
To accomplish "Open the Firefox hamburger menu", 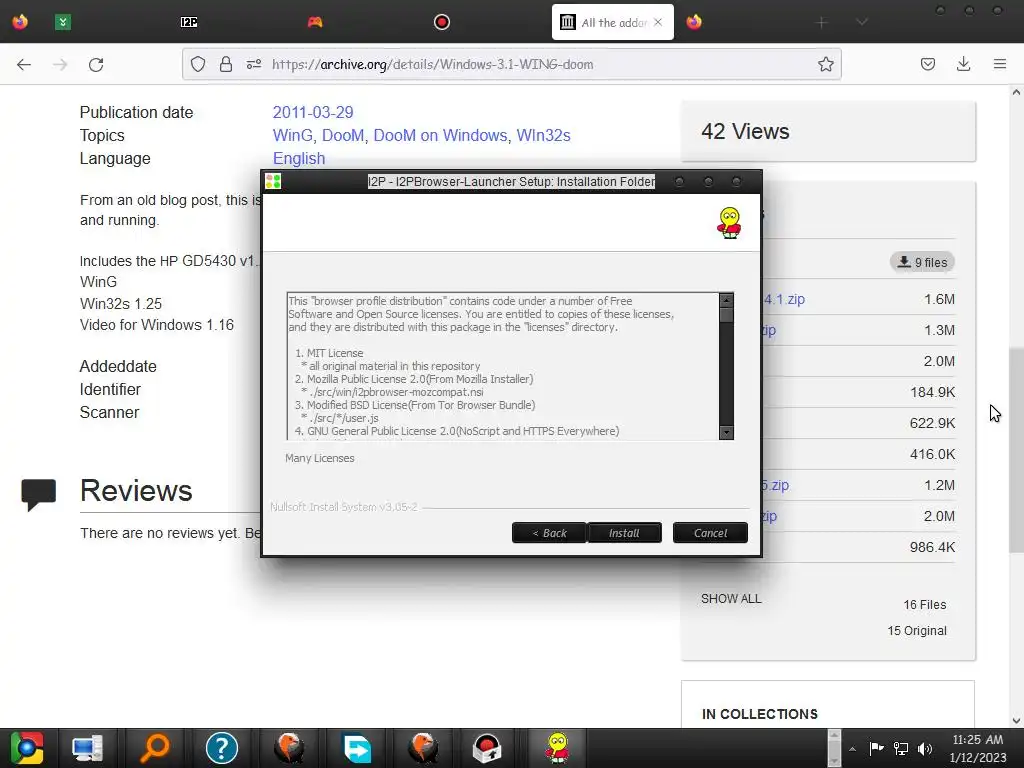I will (x=1000, y=64).
